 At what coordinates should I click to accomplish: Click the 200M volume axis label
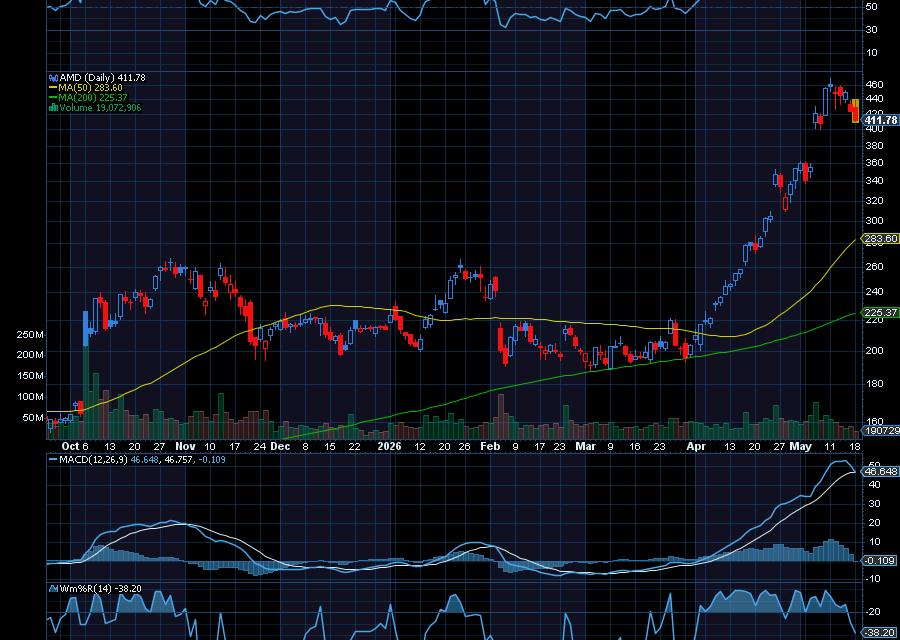(30, 355)
